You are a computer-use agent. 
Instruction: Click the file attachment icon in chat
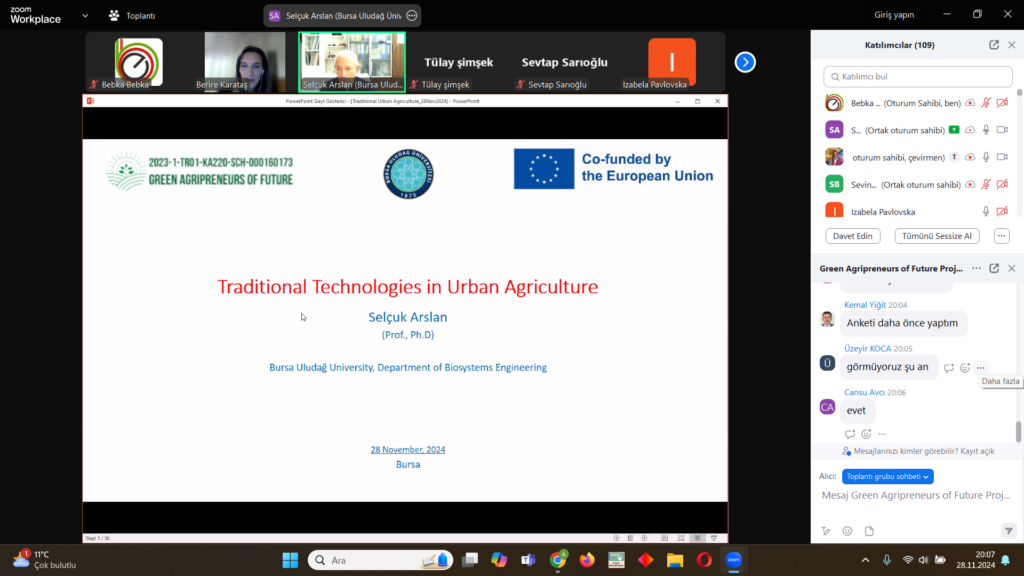tap(869, 531)
